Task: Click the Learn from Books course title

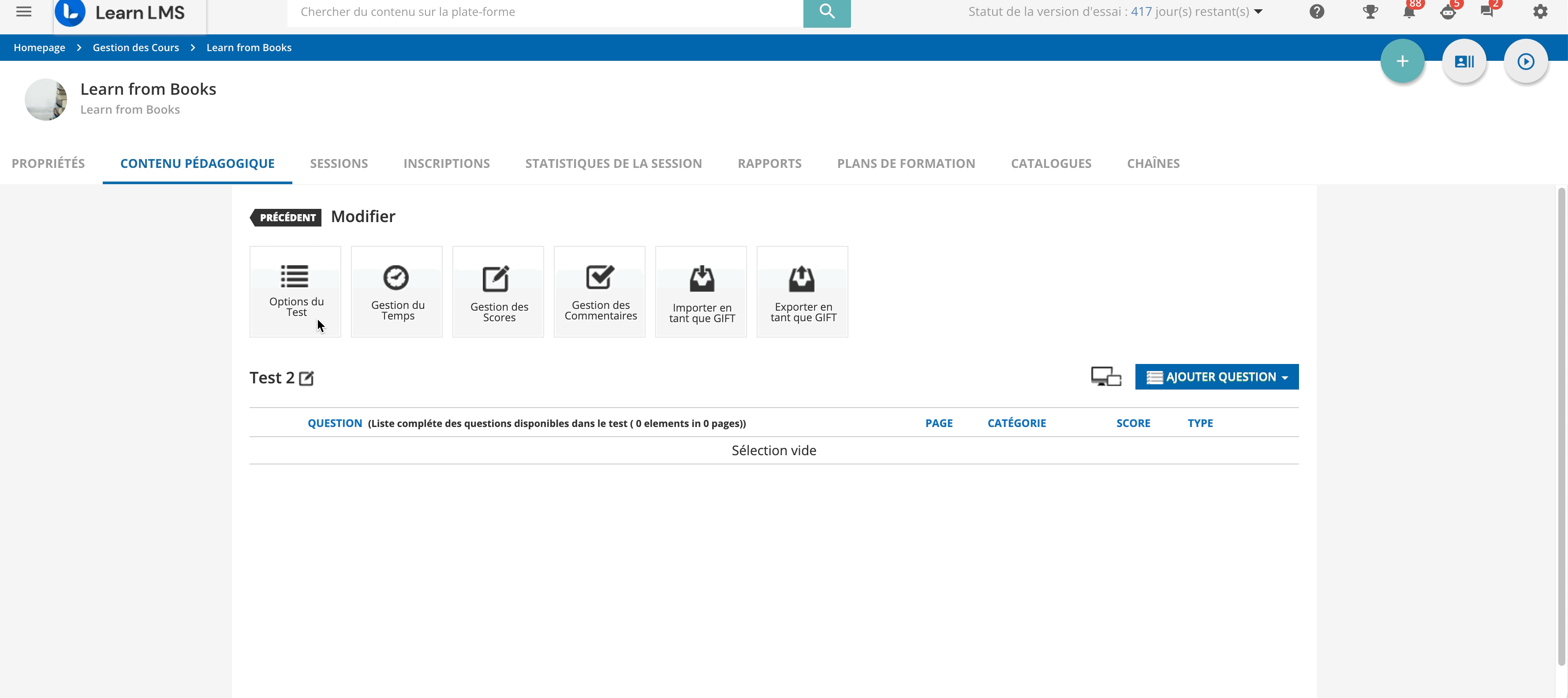Action: coord(148,89)
